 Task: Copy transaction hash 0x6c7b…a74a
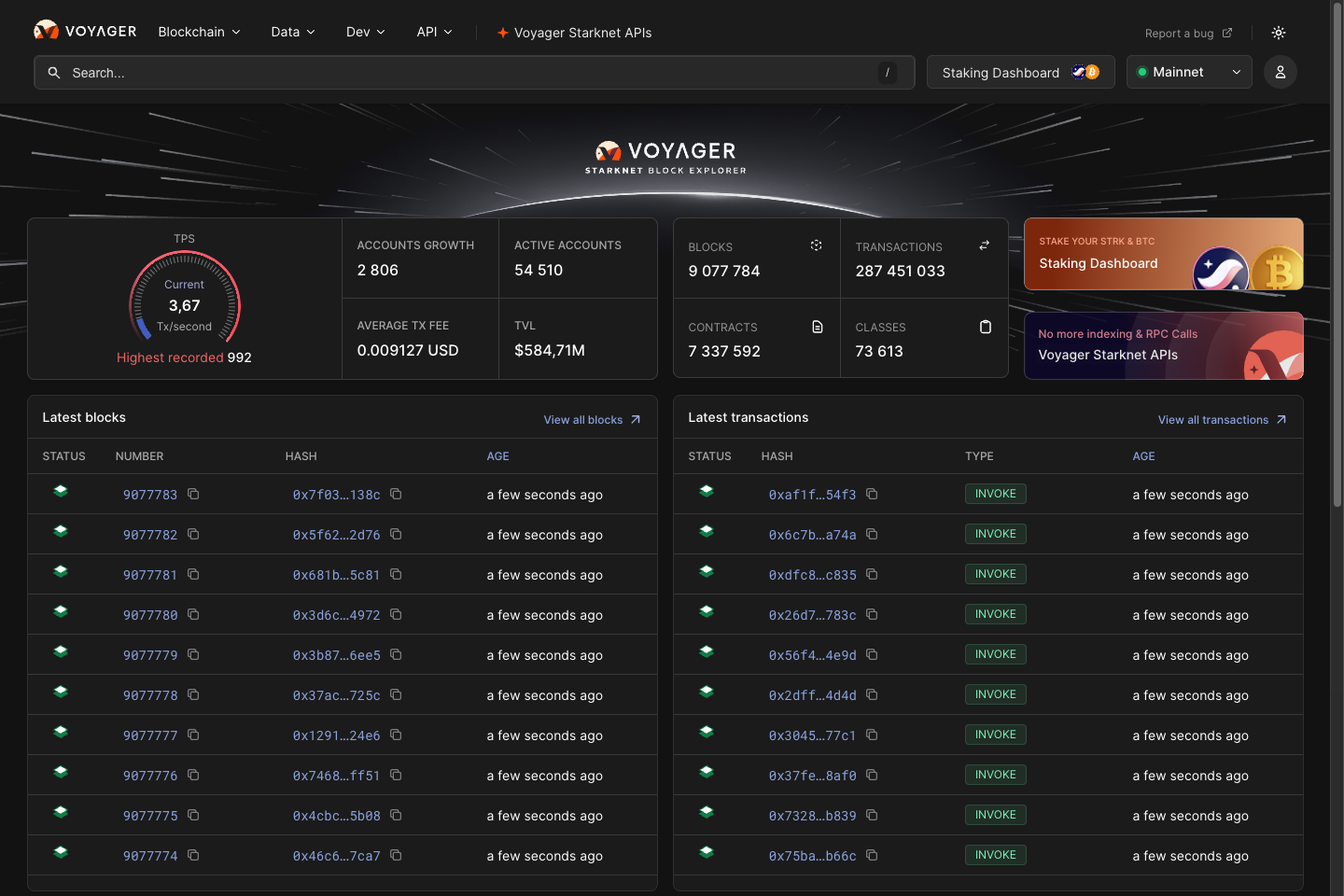872,534
